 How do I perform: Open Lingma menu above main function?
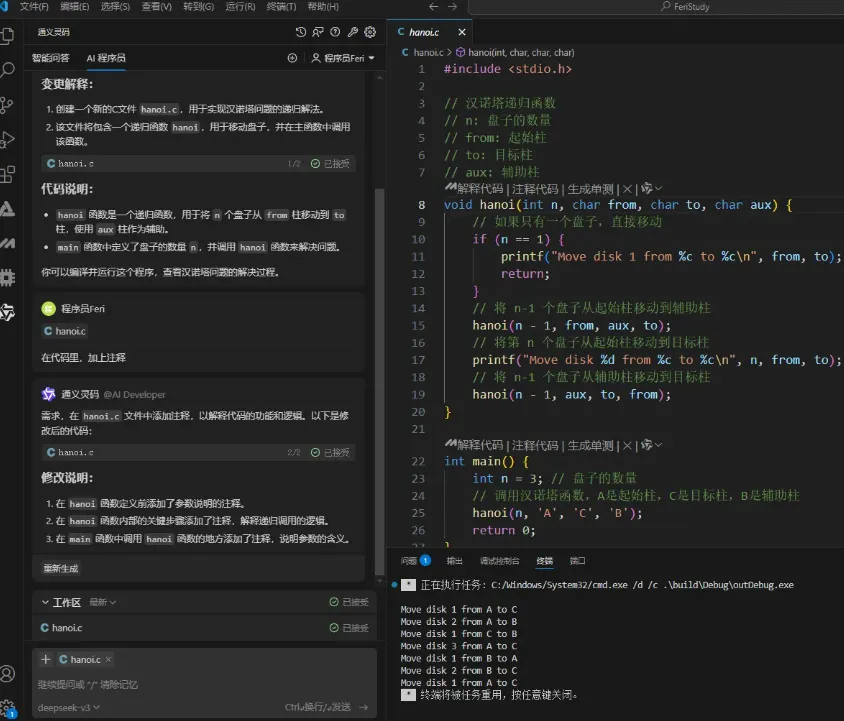[x=651, y=445]
